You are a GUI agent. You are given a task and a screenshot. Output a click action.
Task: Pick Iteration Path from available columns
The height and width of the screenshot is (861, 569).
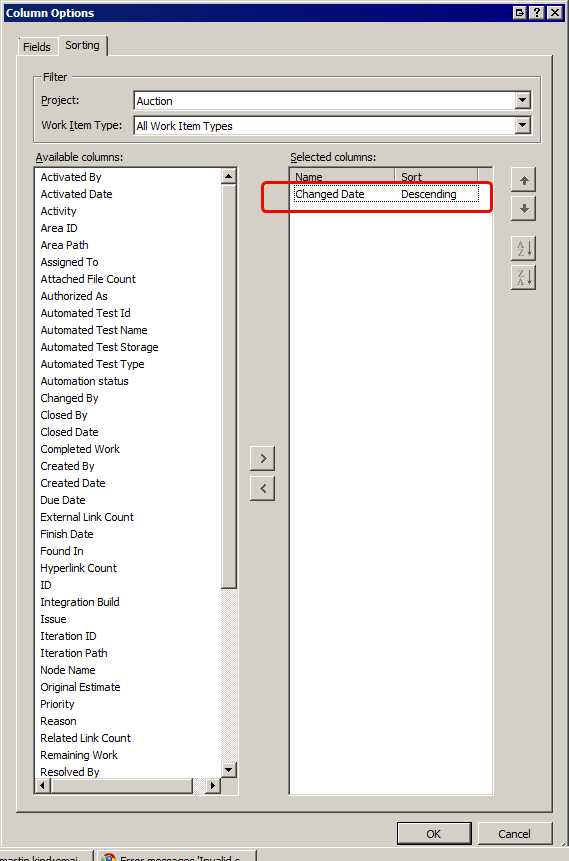tap(74, 653)
